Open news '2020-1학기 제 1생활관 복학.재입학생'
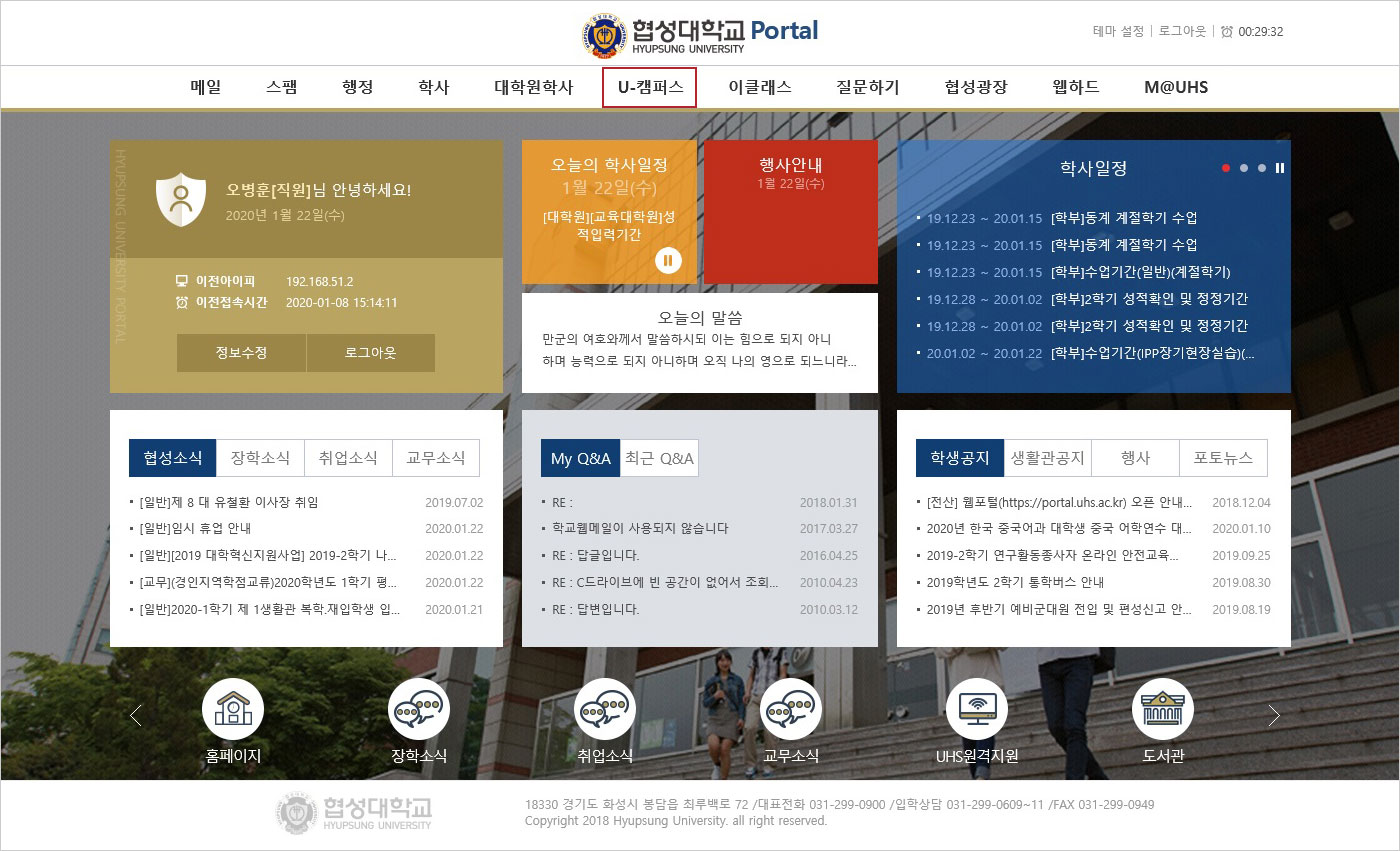1400x851 pixels. pos(270,610)
